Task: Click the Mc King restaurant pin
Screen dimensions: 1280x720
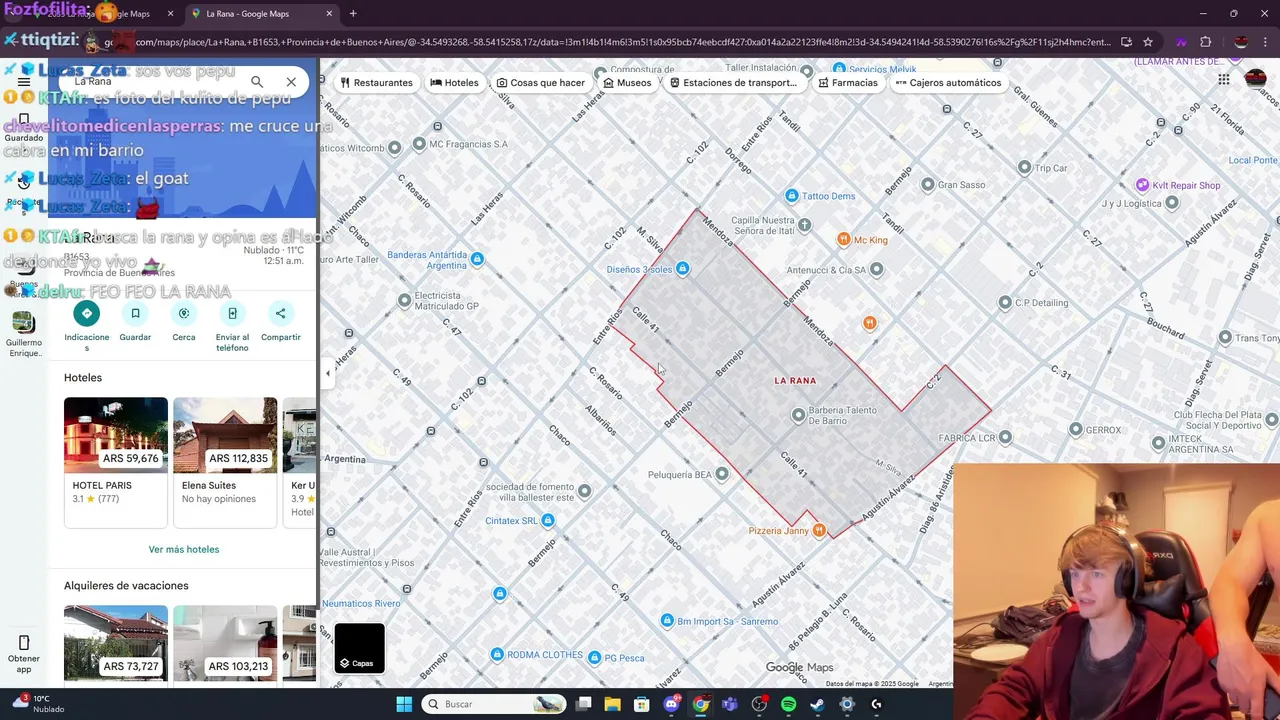Action: [844, 240]
